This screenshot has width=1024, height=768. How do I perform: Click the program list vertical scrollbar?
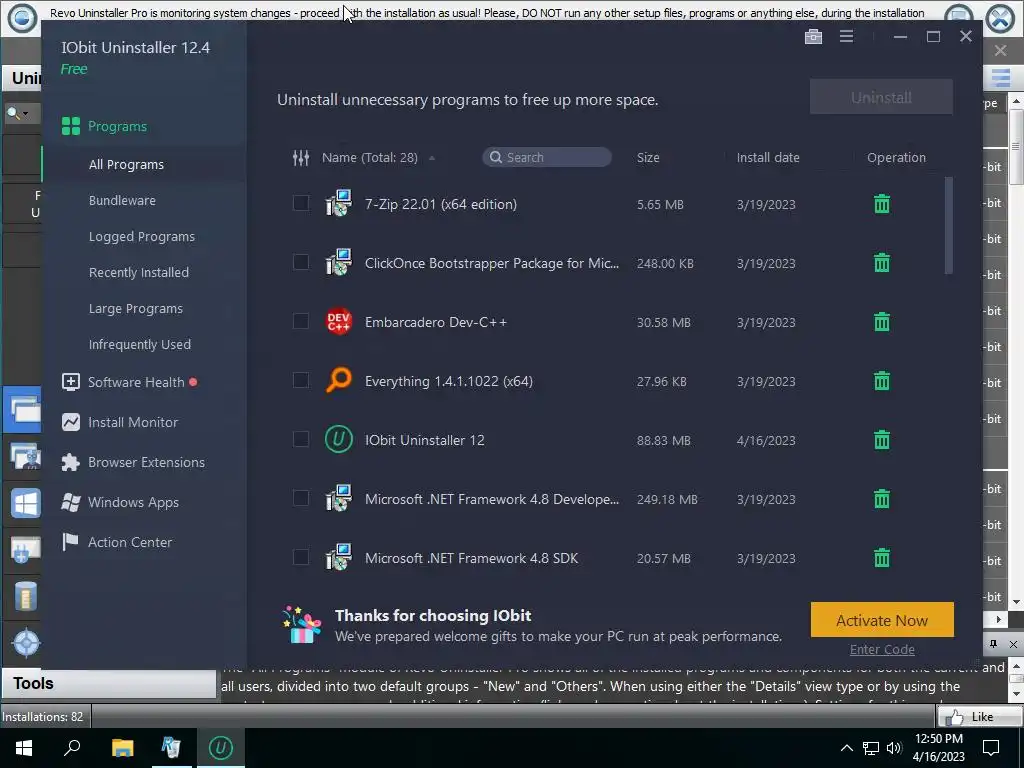coord(948,225)
